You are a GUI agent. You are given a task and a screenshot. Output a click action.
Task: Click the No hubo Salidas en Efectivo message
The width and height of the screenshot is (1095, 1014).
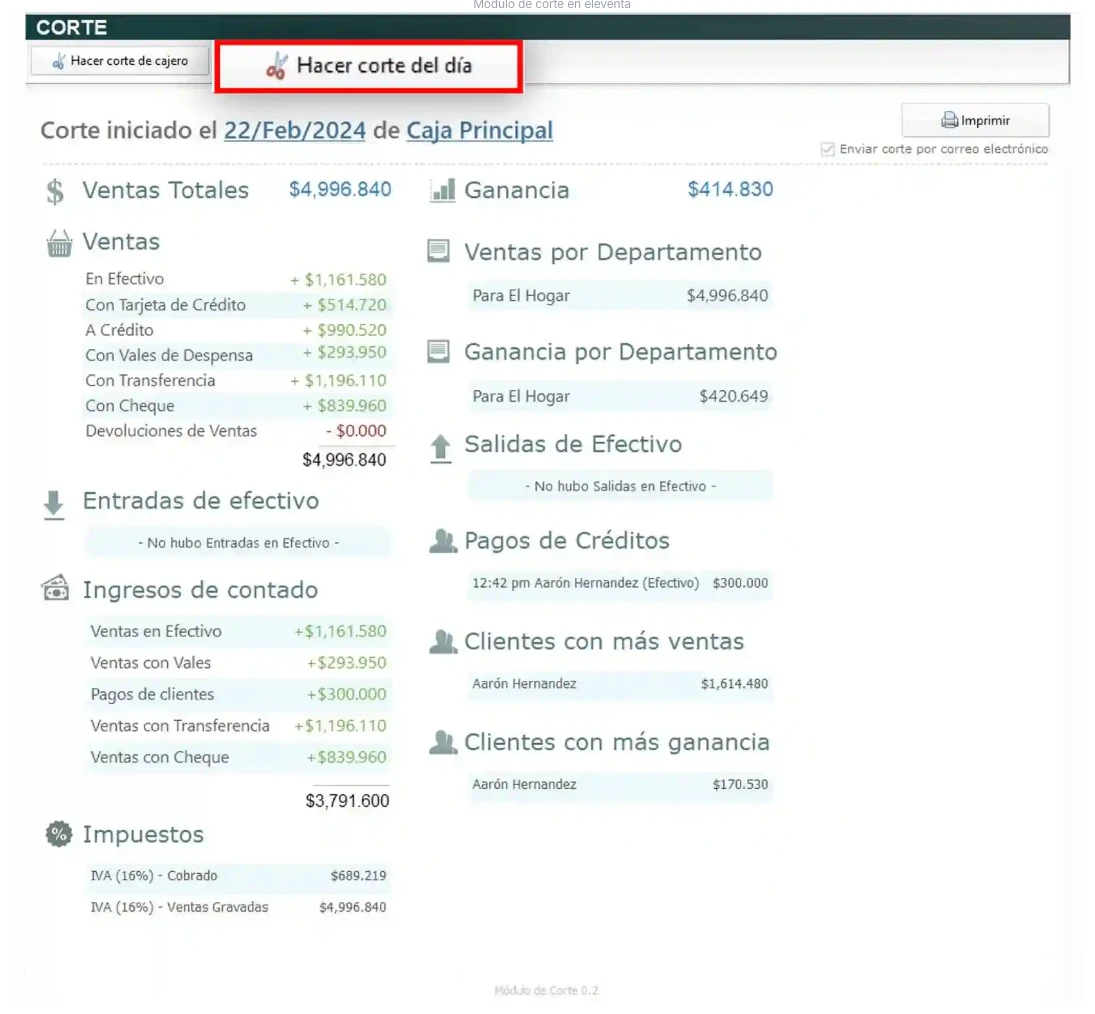(620, 486)
